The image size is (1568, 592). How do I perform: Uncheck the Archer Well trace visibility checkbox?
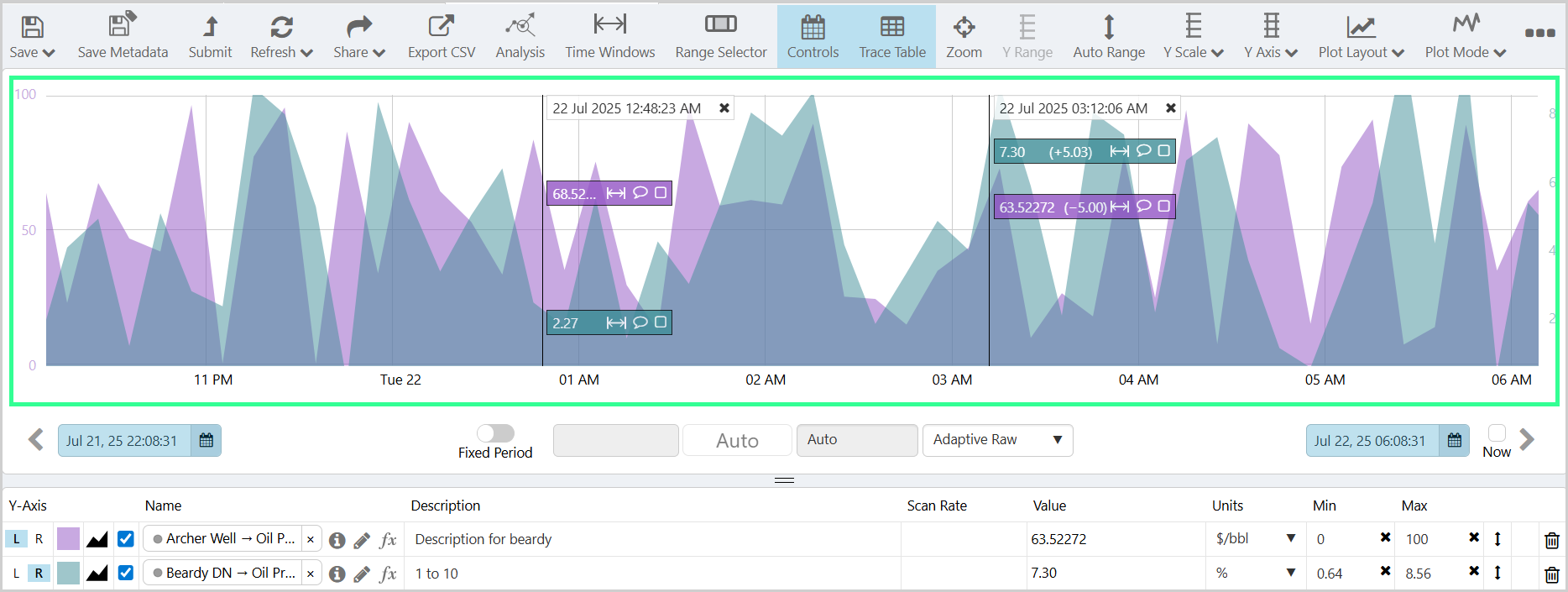point(126,539)
